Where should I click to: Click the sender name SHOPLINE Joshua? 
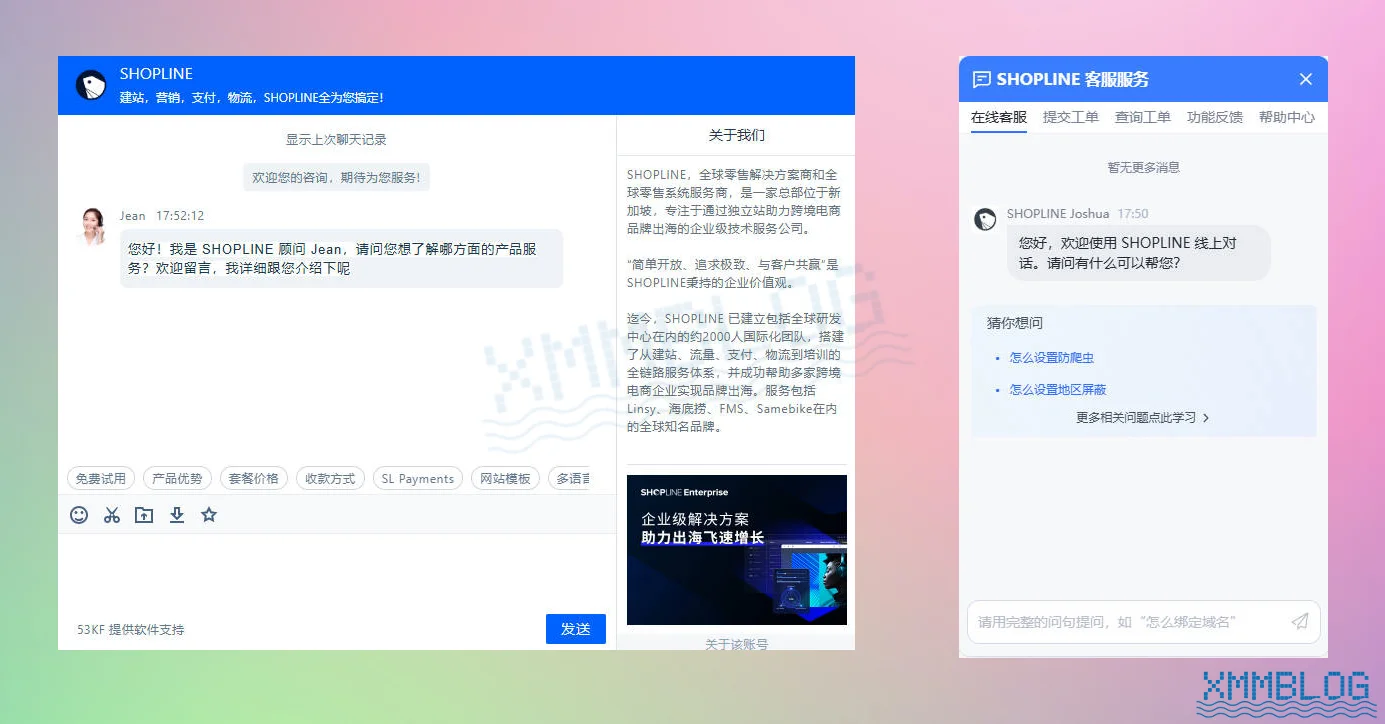coord(1058,214)
